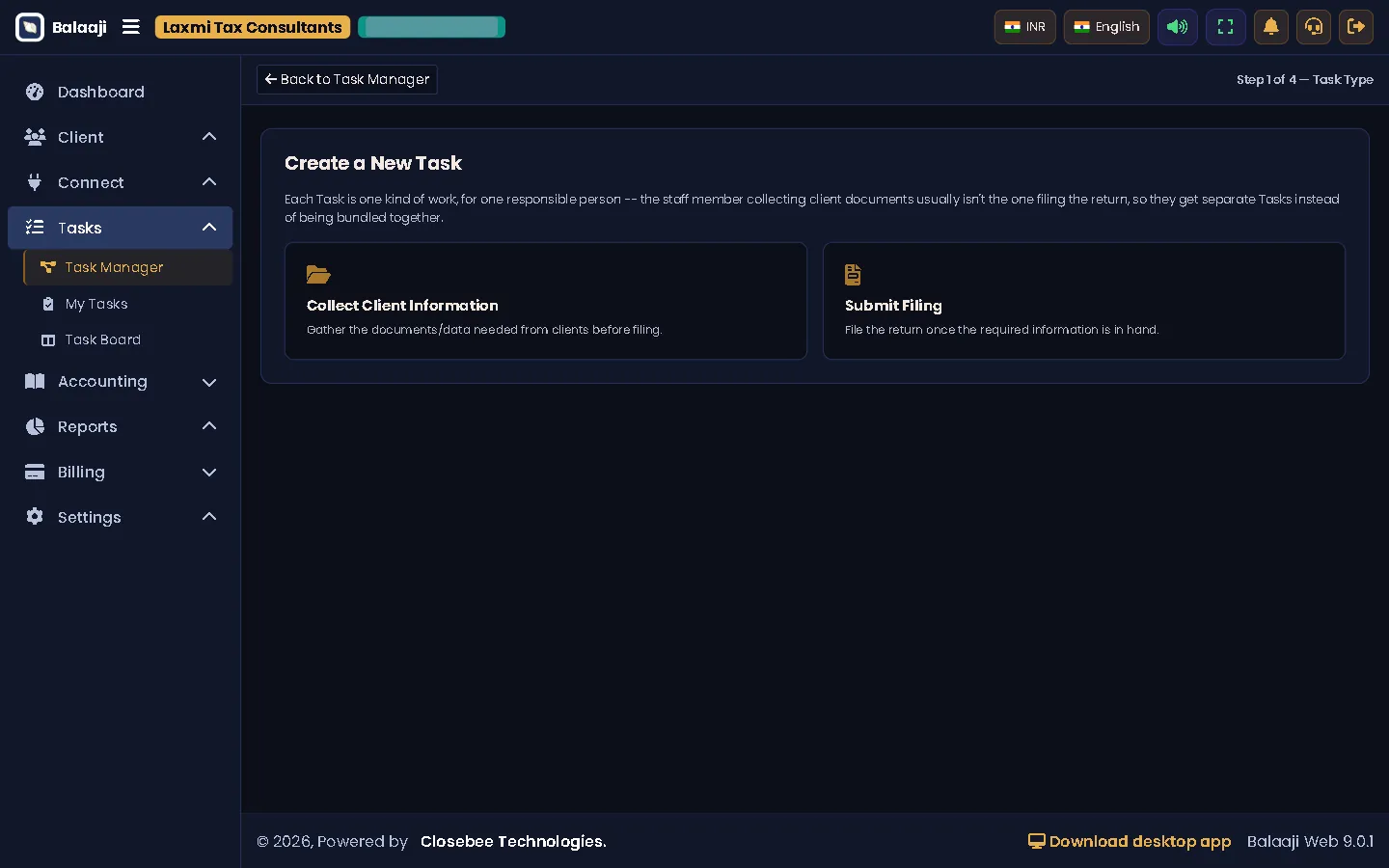1389x868 pixels.
Task: Open notifications bell icon
Action: 1271,27
